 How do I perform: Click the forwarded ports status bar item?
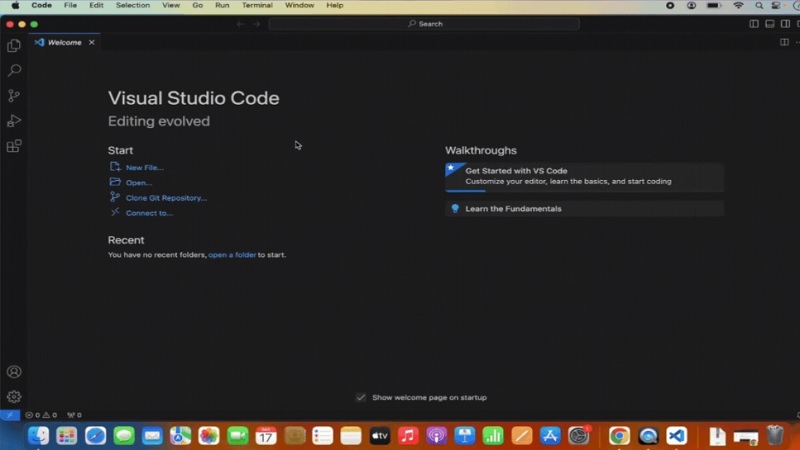click(74, 415)
